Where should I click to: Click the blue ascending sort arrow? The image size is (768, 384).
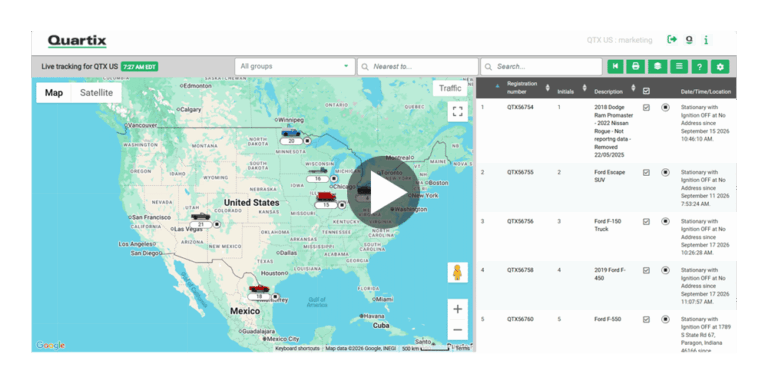pyautogui.click(x=498, y=86)
